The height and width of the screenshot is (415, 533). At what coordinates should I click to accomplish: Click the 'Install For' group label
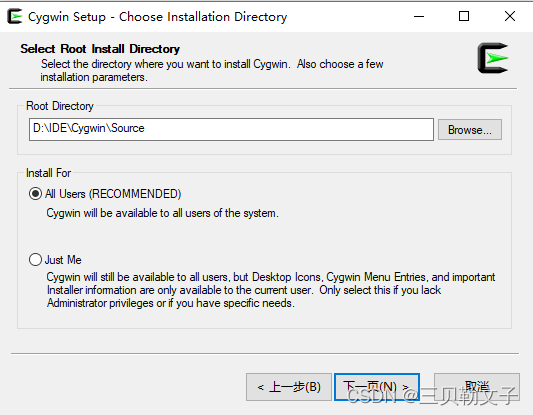(49, 173)
